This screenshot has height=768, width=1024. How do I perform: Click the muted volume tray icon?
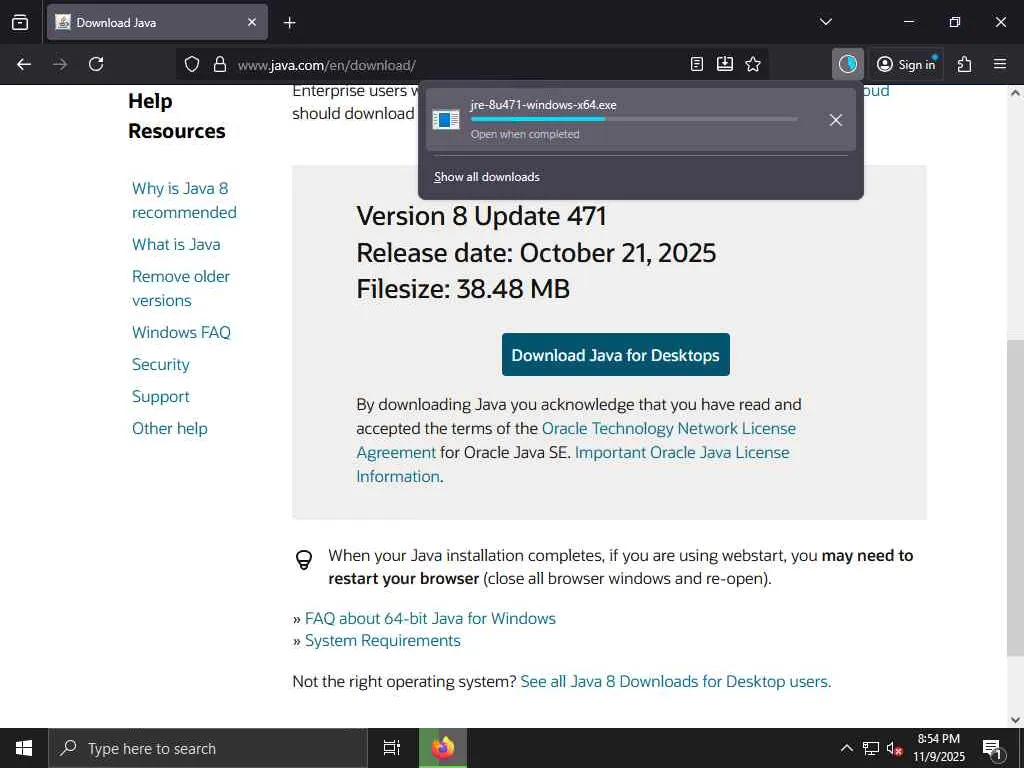click(x=895, y=748)
